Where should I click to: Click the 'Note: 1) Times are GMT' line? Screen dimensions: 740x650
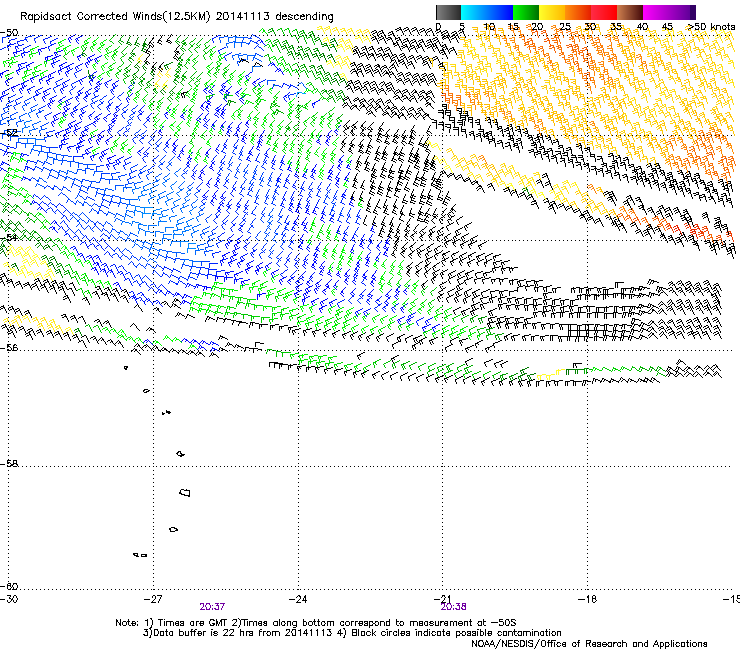click(x=316, y=623)
